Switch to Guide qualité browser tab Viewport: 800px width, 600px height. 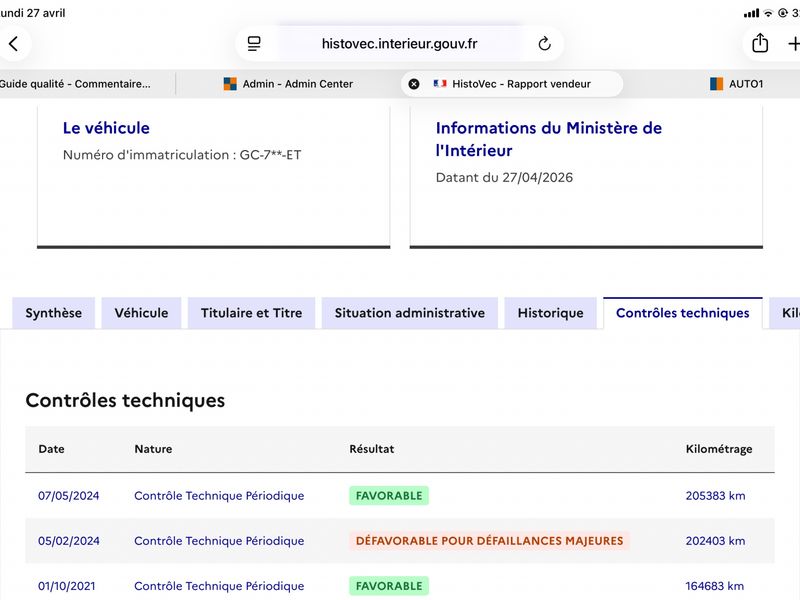point(77,84)
